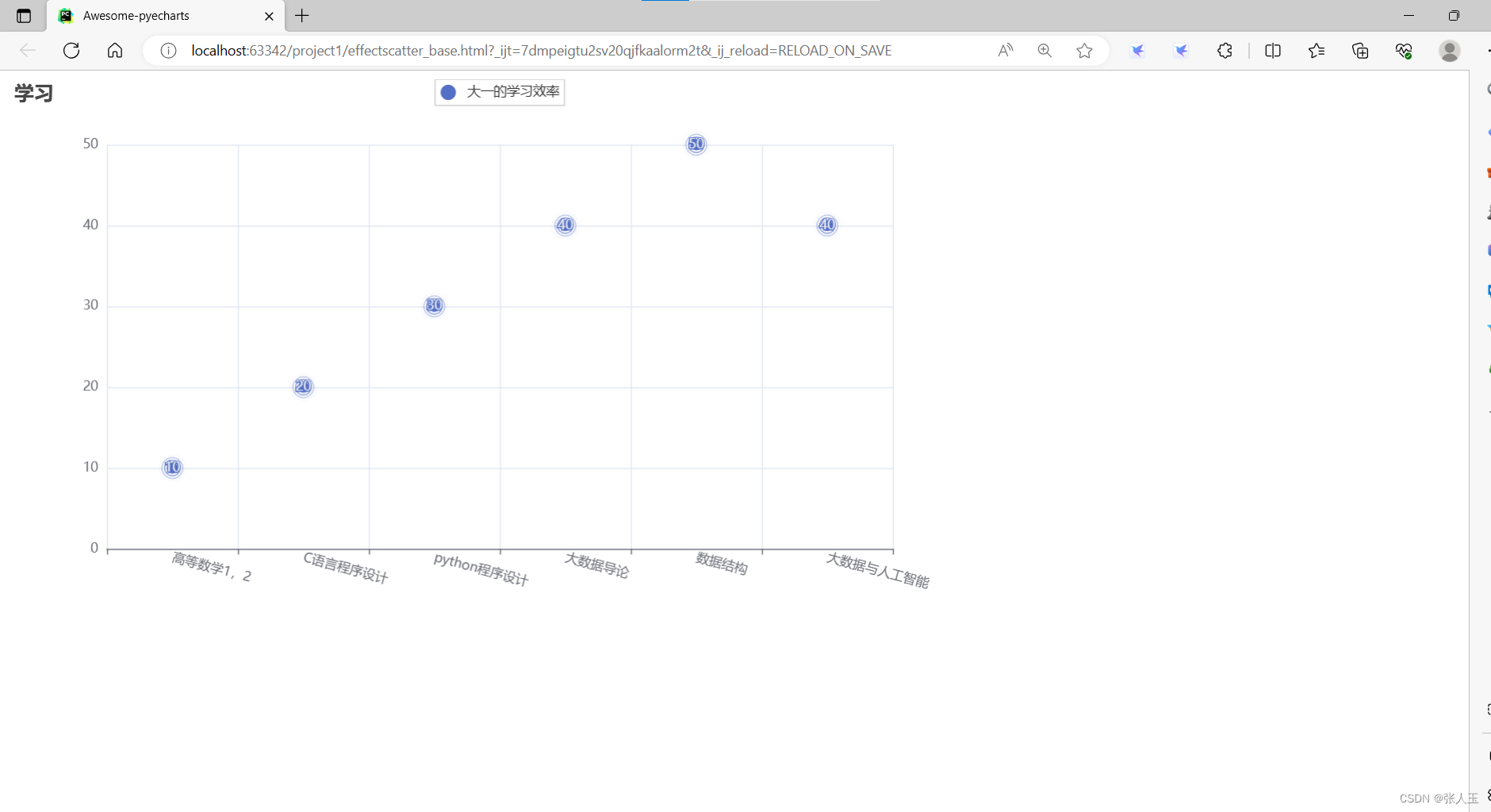Open tab actions menu icon
1491x812 pixels.
(x=24, y=16)
